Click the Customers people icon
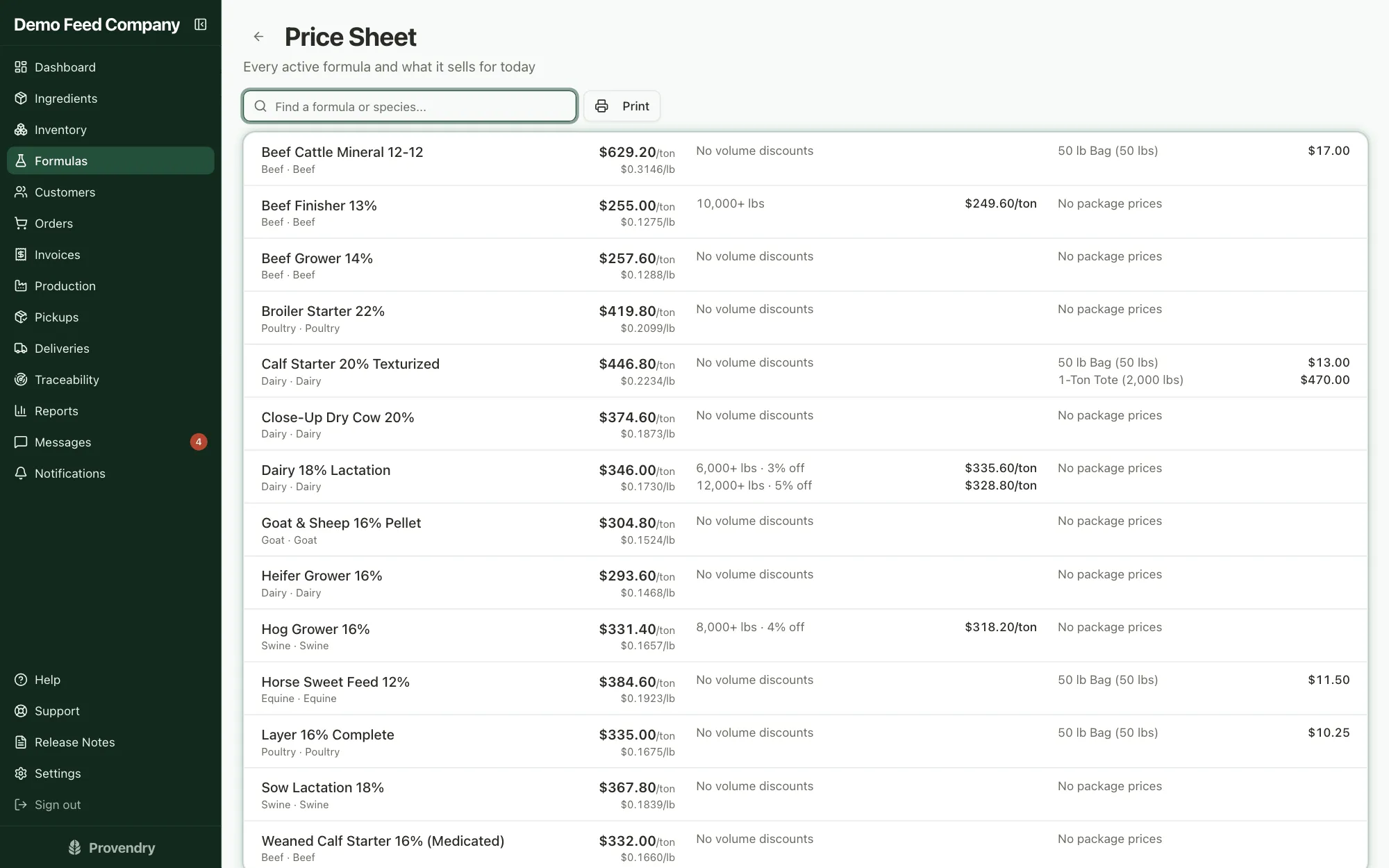Image resolution: width=1389 pixels, height=868 pixels. pos(21,192)
